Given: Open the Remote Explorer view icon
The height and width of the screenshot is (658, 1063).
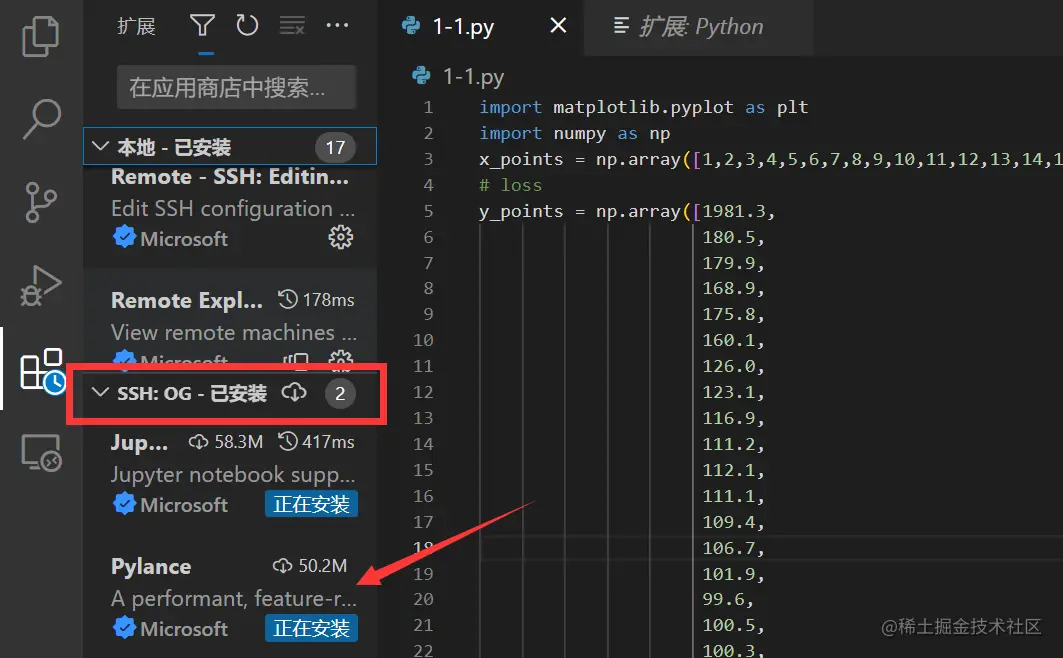Looking at the screenshot, I should [41, 452].
